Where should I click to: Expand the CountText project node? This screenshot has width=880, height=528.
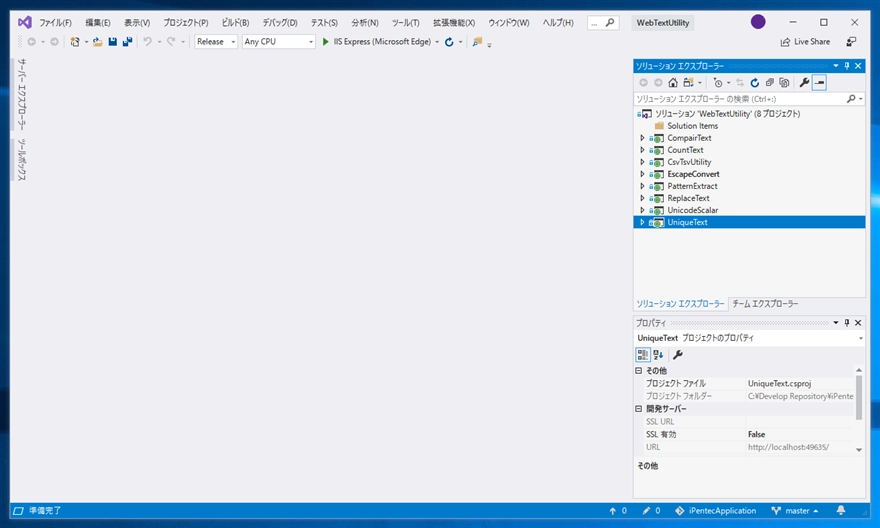point(643,150)
